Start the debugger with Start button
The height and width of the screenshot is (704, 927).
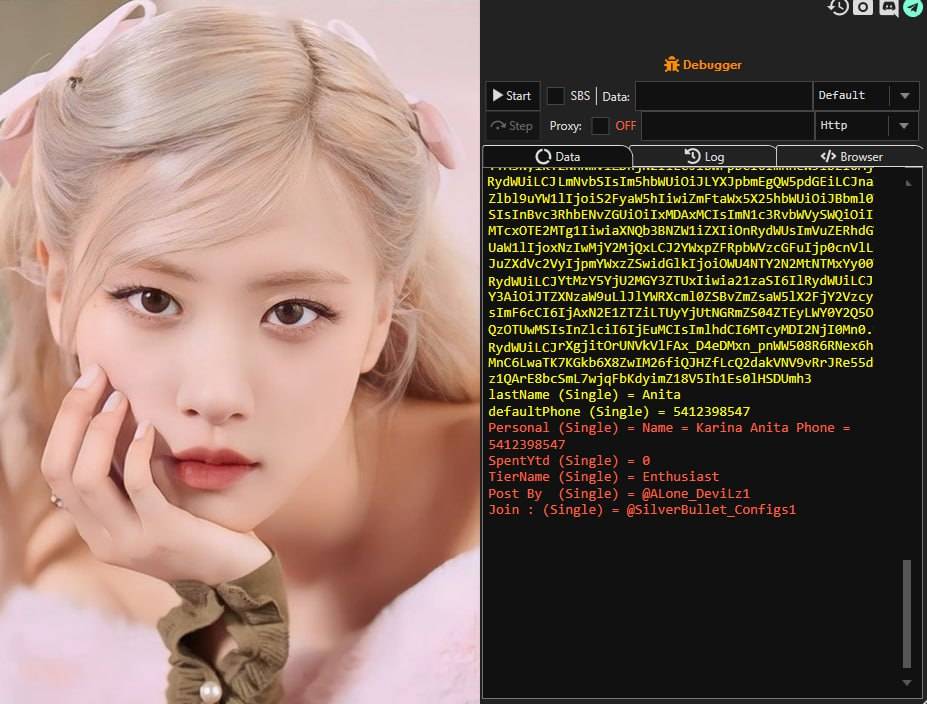(x=513, y=96)
